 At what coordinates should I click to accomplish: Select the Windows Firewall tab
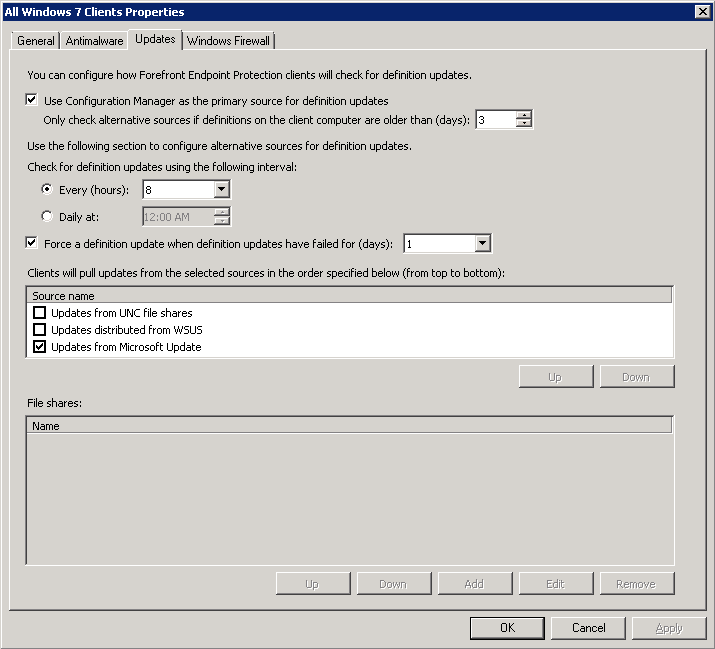click(228, 41)
